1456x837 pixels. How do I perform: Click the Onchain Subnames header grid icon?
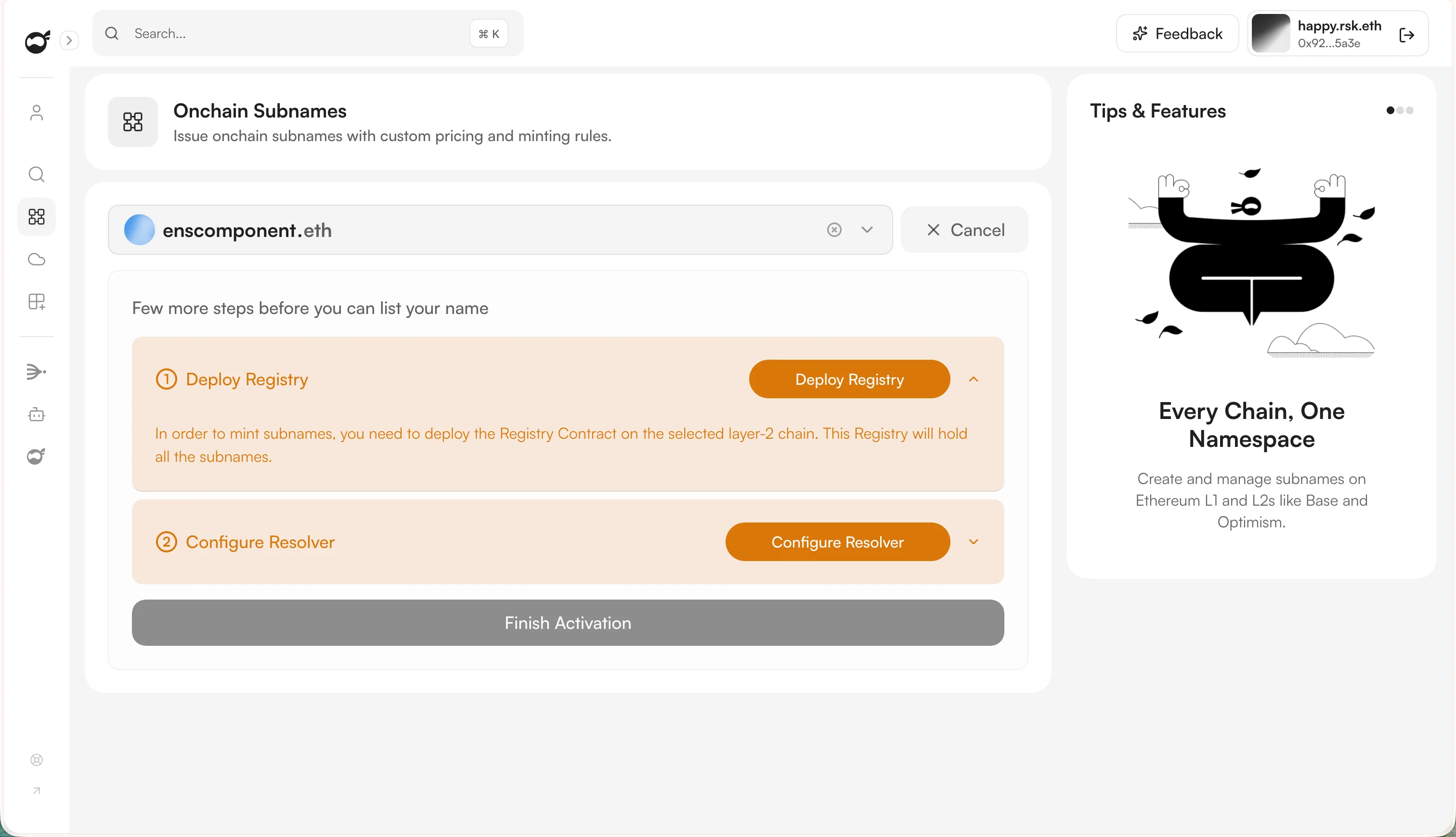click(133, 122)
